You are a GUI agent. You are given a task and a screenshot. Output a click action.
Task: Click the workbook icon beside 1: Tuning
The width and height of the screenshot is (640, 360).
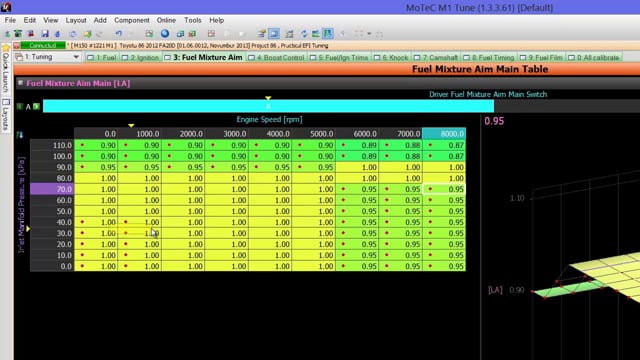pyautogui.click(x=19, y=57)
